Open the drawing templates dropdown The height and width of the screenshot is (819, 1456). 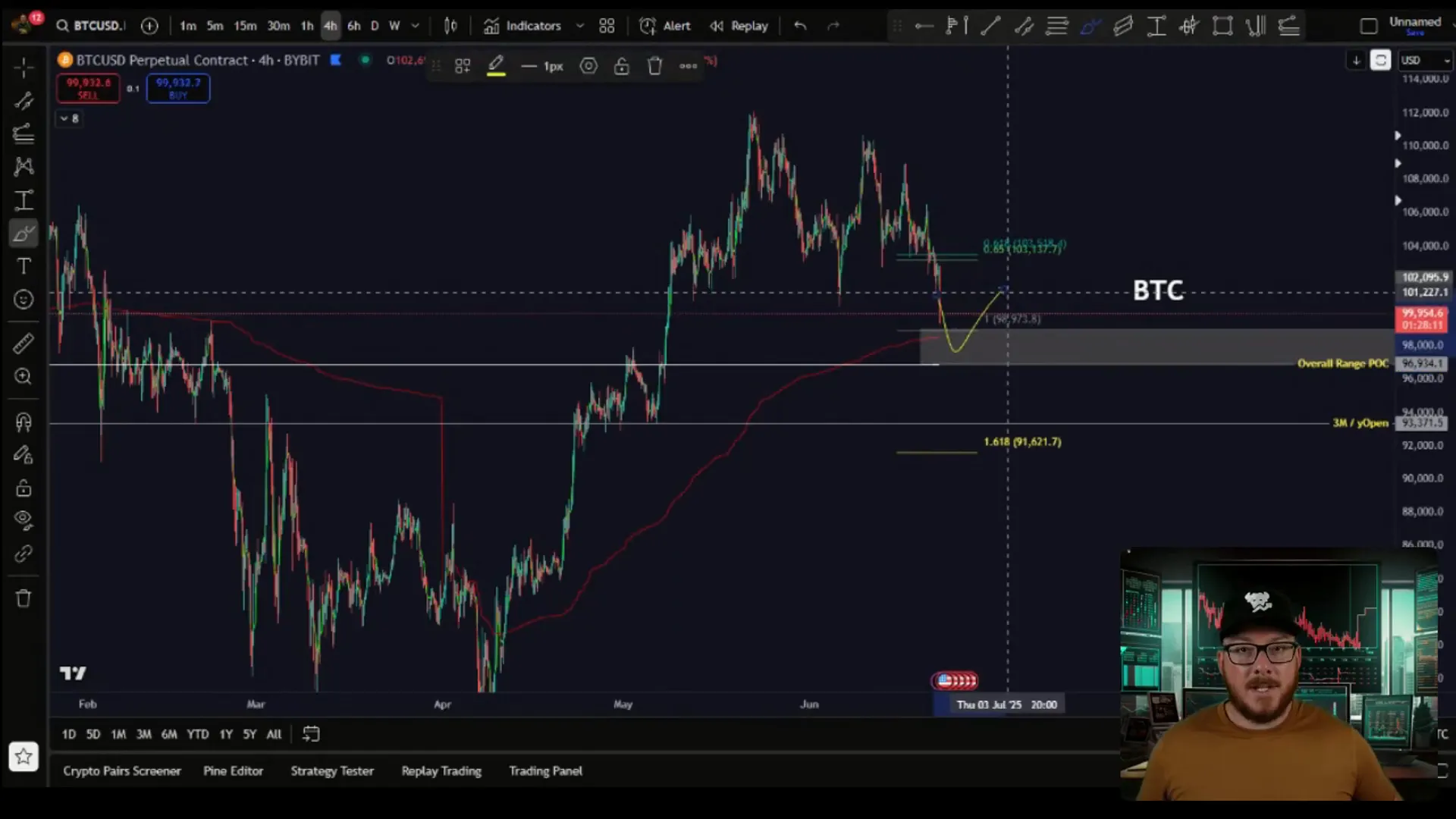463,66
